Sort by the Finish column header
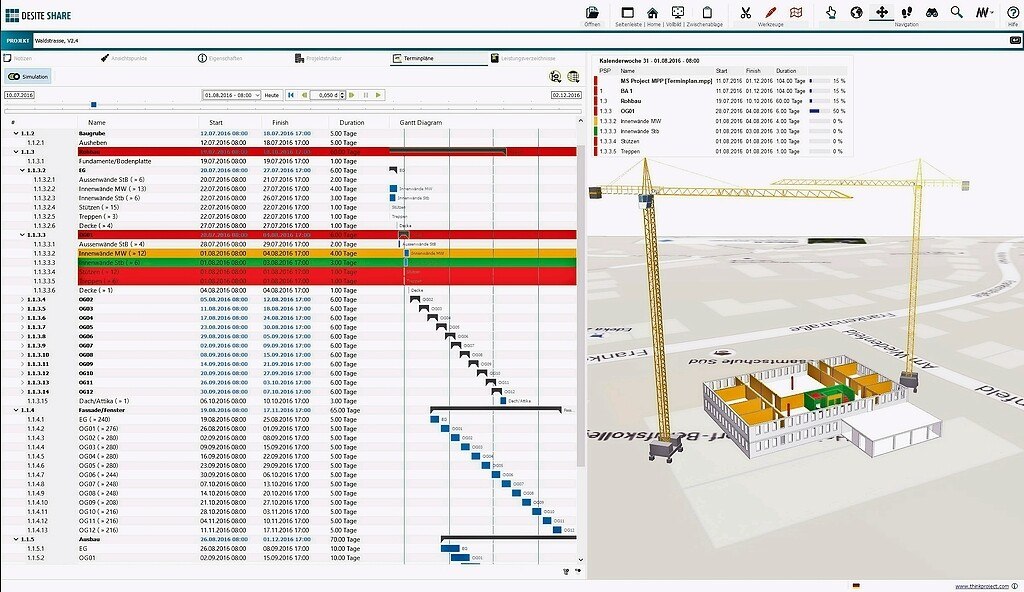The height and width of the screenshot is (592, 1024). (293, 122)
